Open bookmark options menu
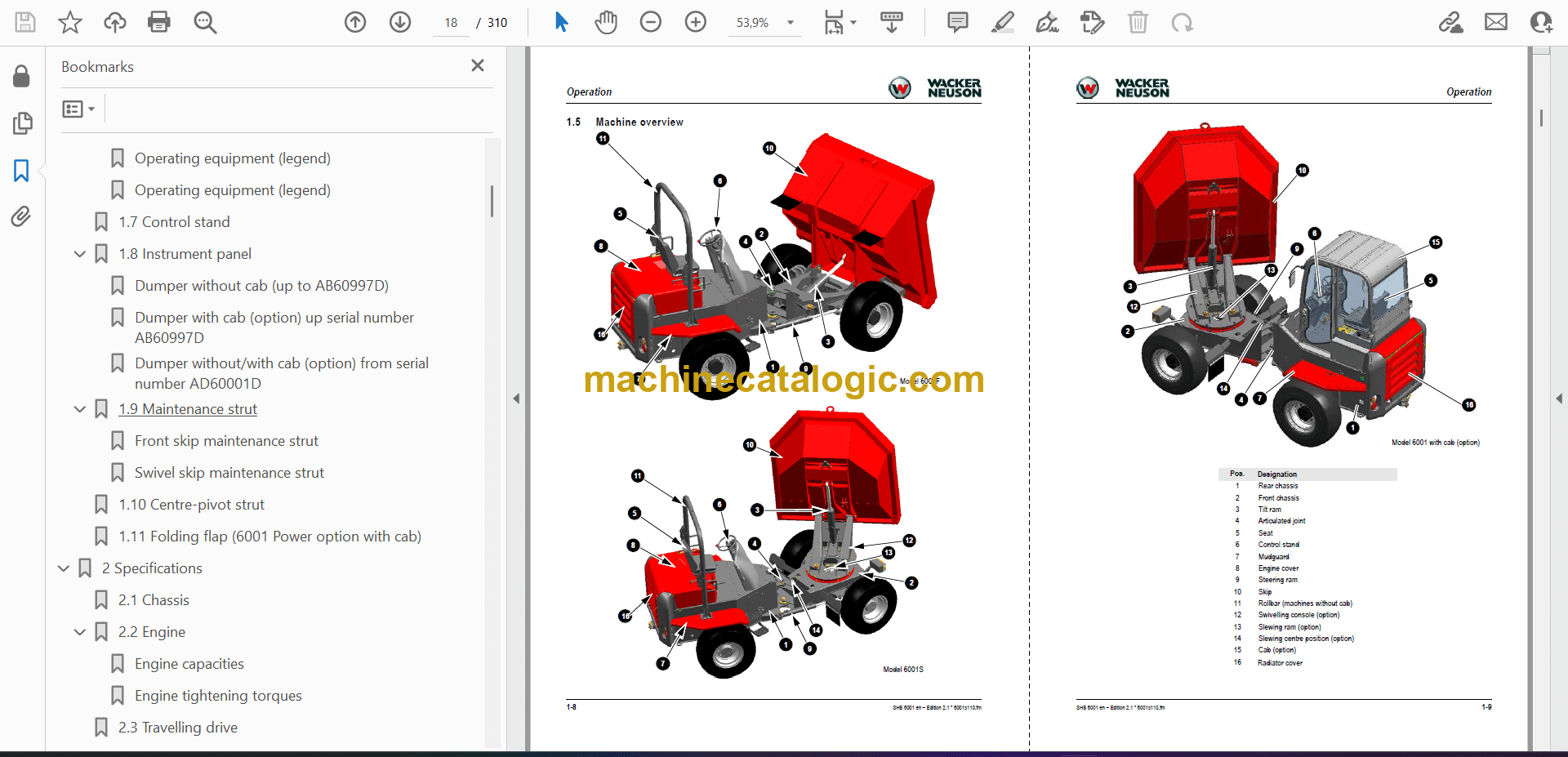The image size is (1568, 757). [78, 109]
